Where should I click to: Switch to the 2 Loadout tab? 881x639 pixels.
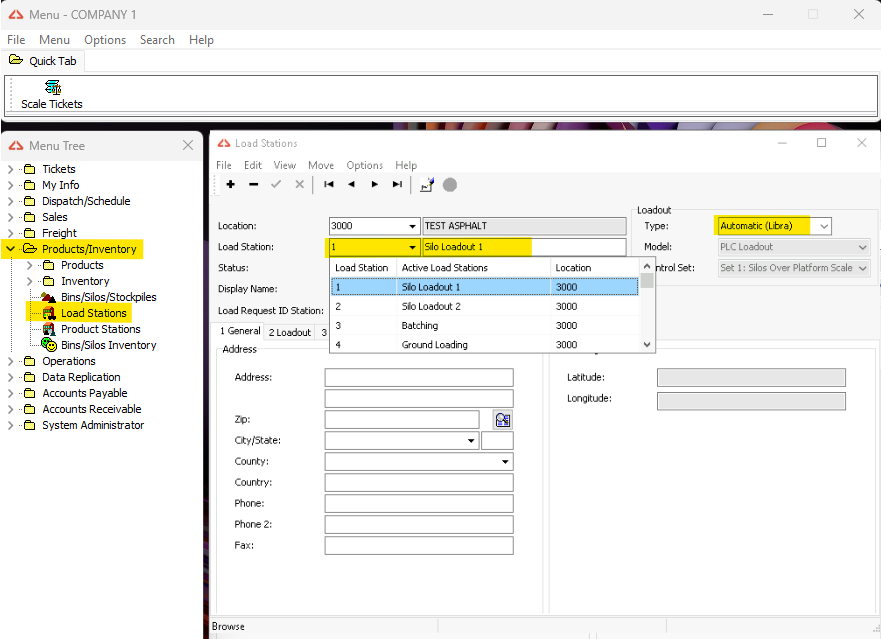tap(289, 332)
